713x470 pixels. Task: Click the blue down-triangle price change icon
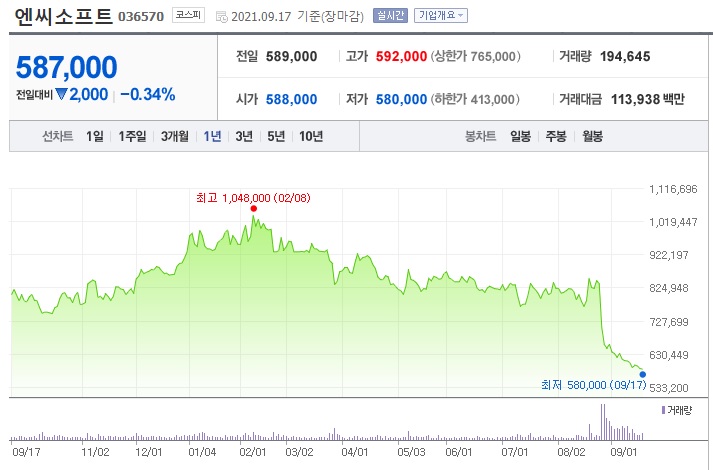click(x=61, y=94)
